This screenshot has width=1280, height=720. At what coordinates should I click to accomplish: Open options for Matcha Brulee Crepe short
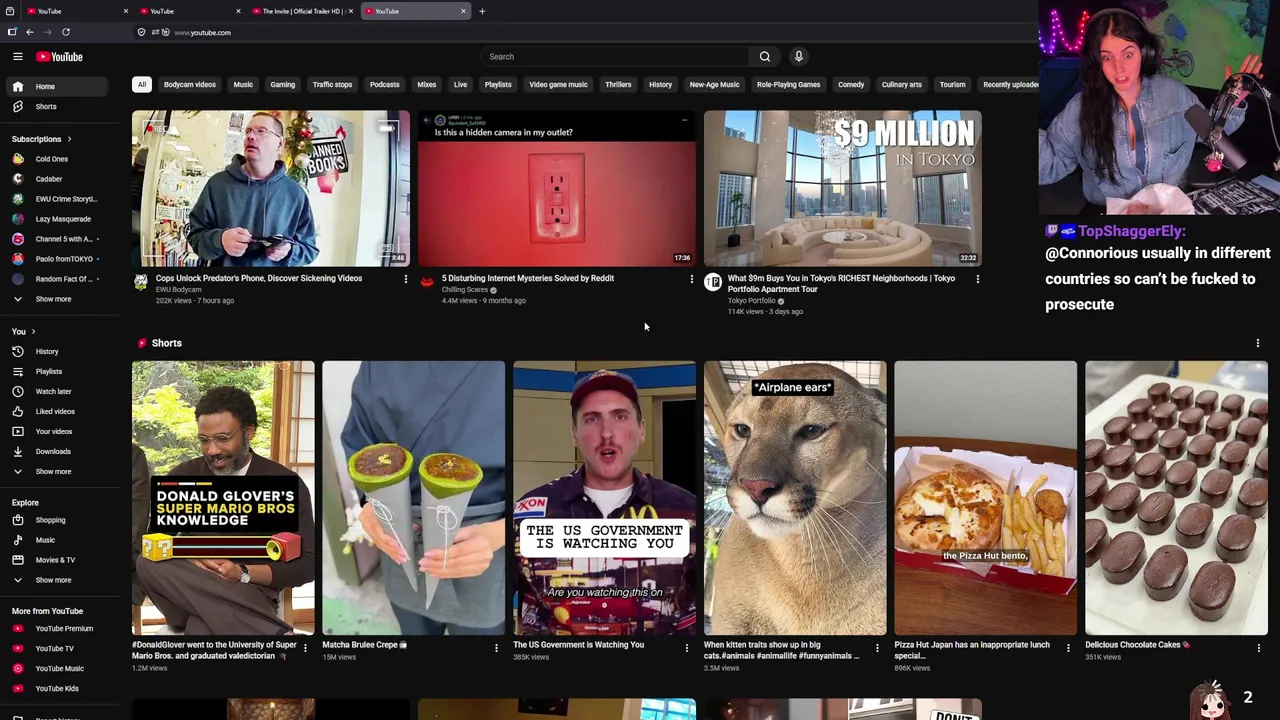pos(496,648)
